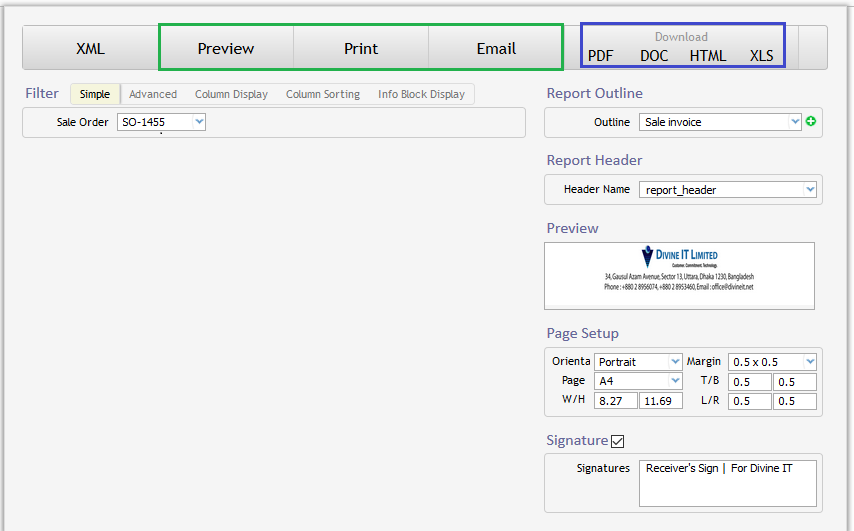This screenshot has width=854, height=531.
Task: Click the page width field showing 8.27
Action: (615, 401)
